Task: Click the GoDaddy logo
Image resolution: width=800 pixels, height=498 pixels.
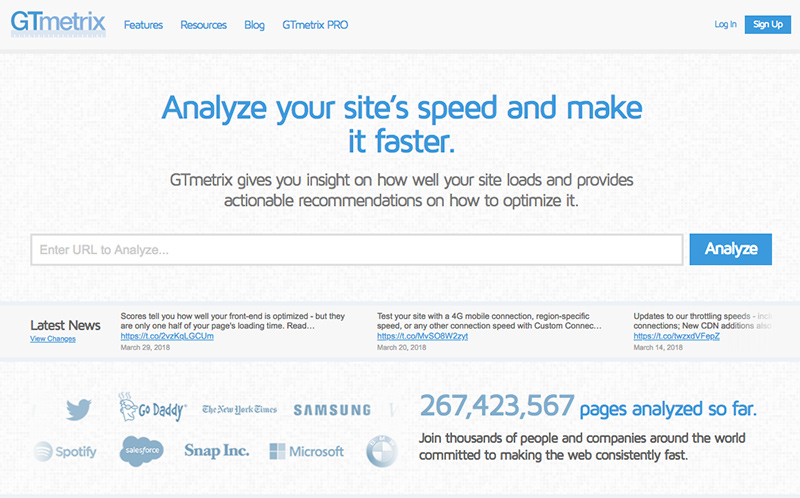Action: 152,407
